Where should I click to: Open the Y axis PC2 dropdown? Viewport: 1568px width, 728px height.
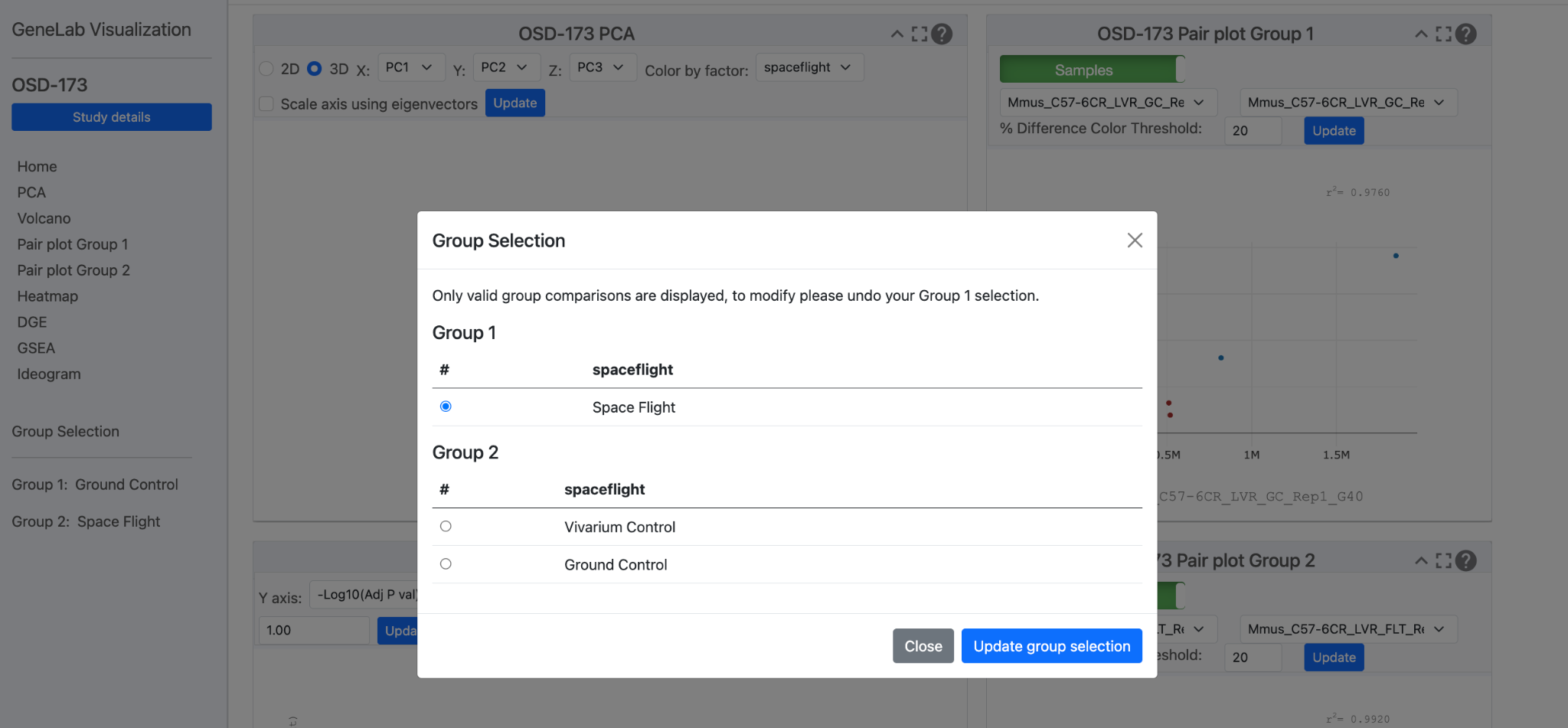507,67
